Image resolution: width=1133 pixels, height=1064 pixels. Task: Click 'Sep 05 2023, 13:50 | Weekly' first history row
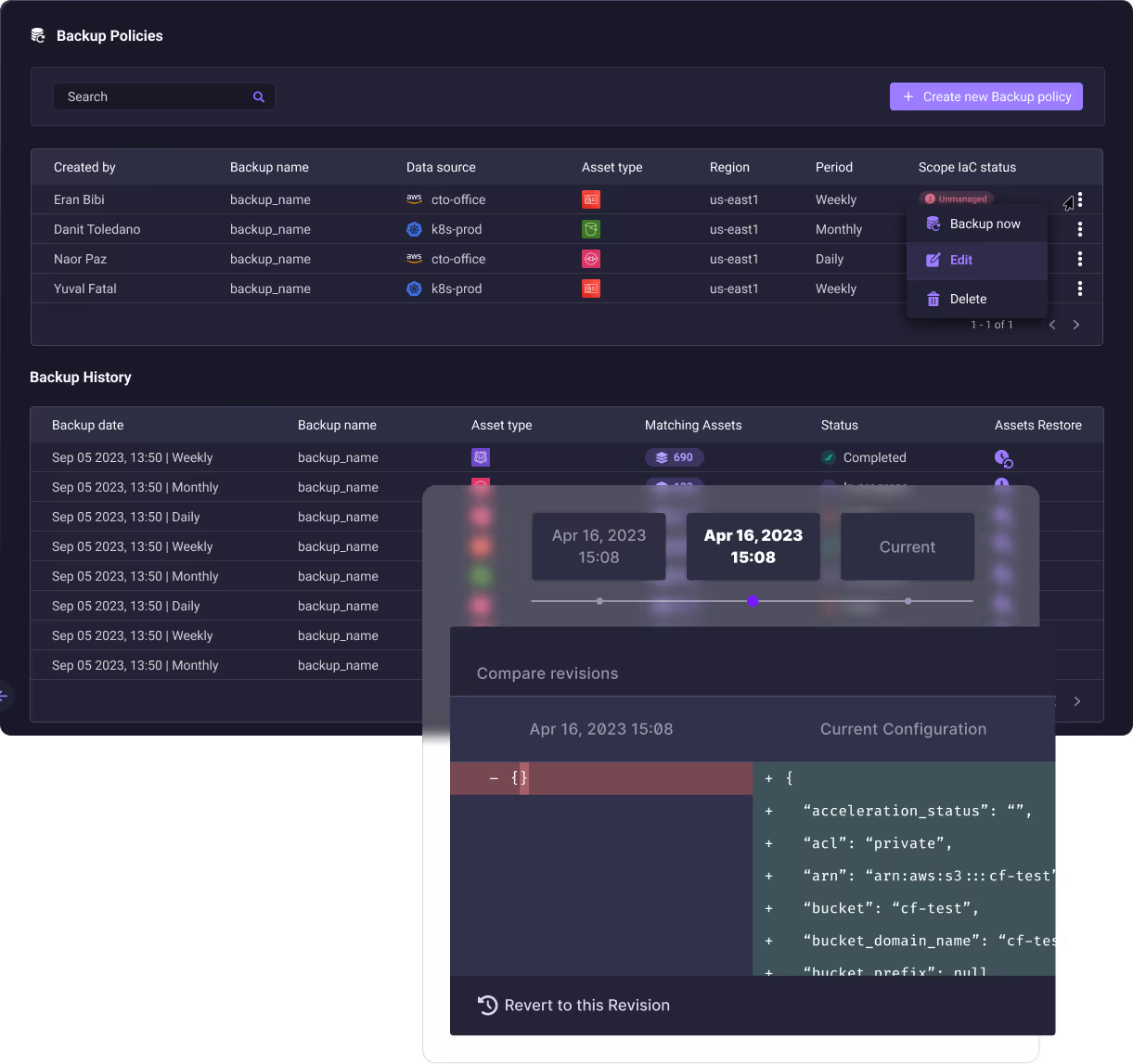[x=133, y=457]
